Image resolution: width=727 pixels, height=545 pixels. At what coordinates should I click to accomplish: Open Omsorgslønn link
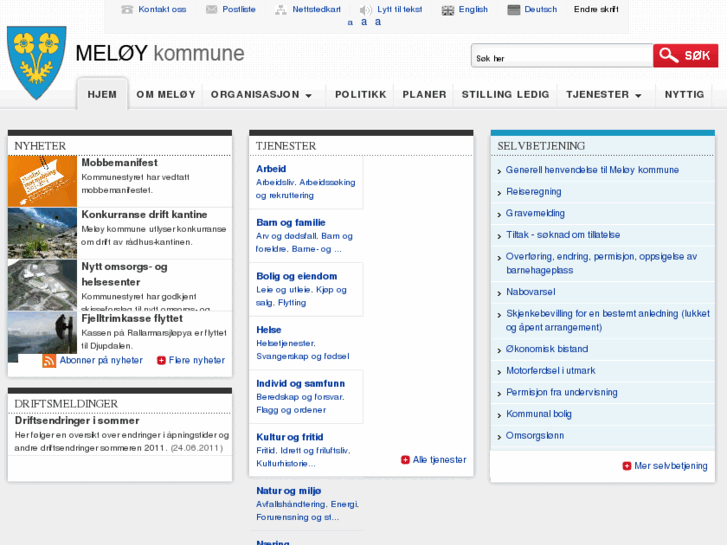535,436
